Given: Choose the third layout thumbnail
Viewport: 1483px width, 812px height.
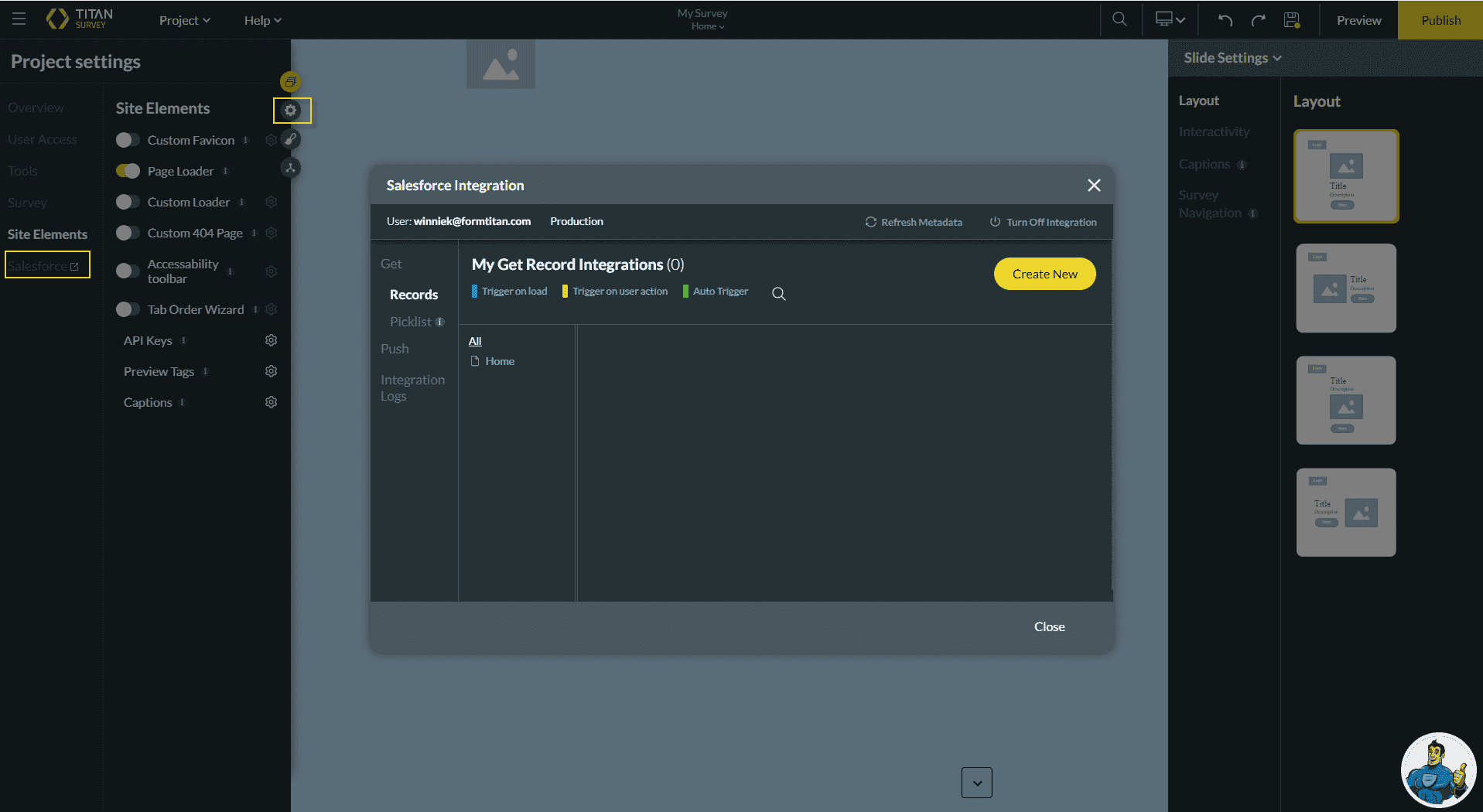Looking at the screenshot, I should [x=1346, y=401].
